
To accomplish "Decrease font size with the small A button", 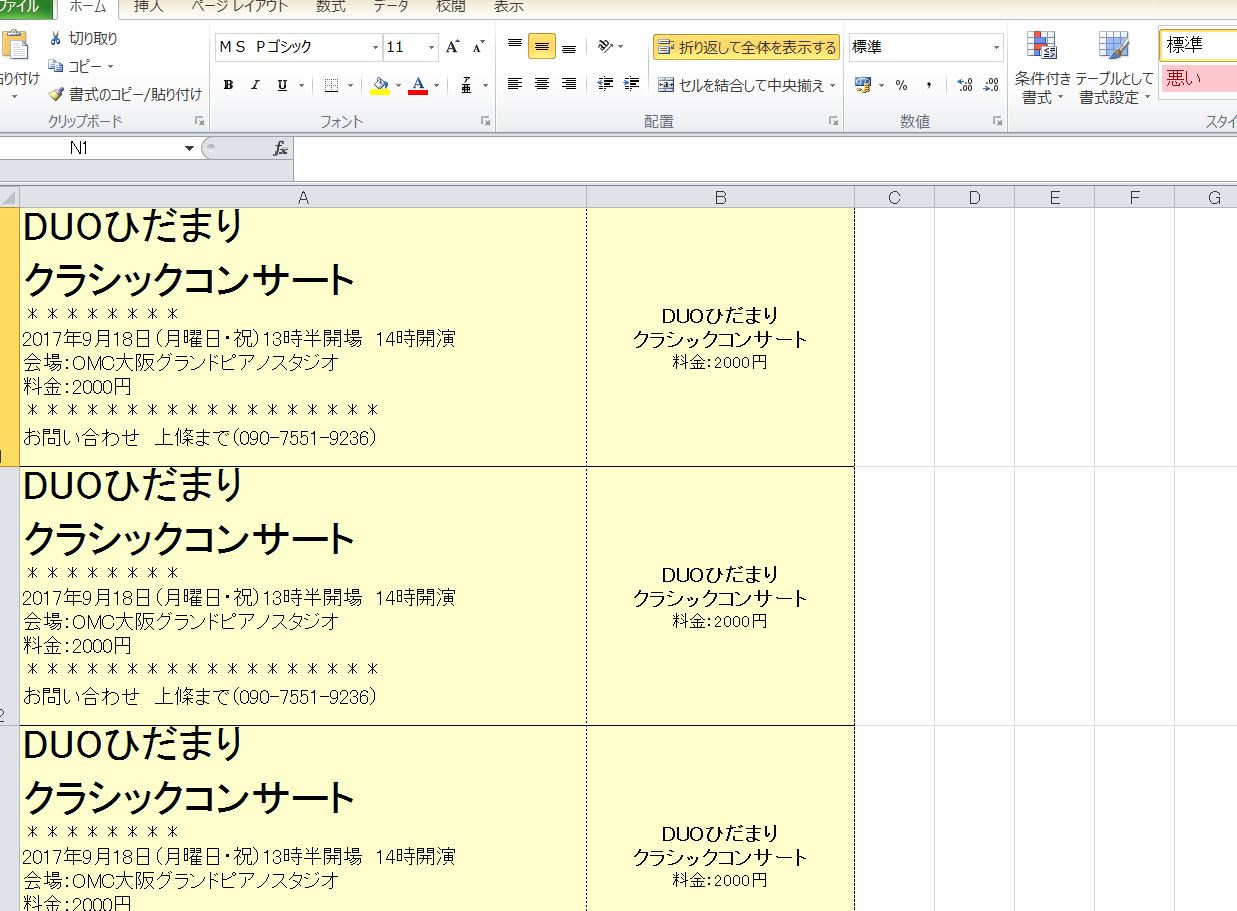I will pos(478,47).
